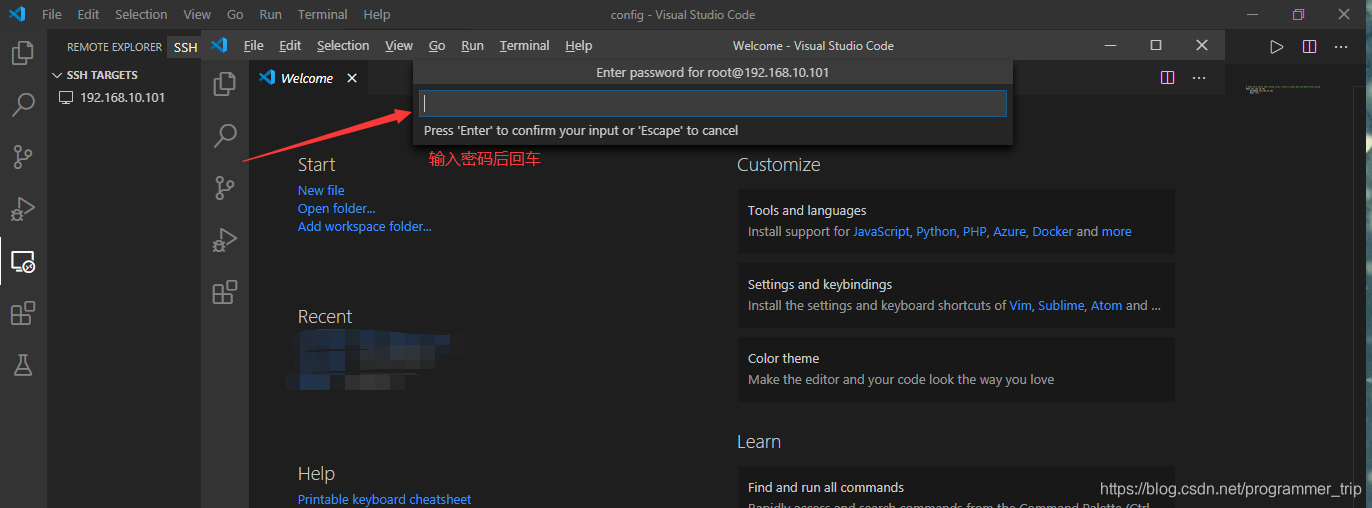Click the 'more' languages link
Screen dimensions: 1372x508
(1116, 232)
